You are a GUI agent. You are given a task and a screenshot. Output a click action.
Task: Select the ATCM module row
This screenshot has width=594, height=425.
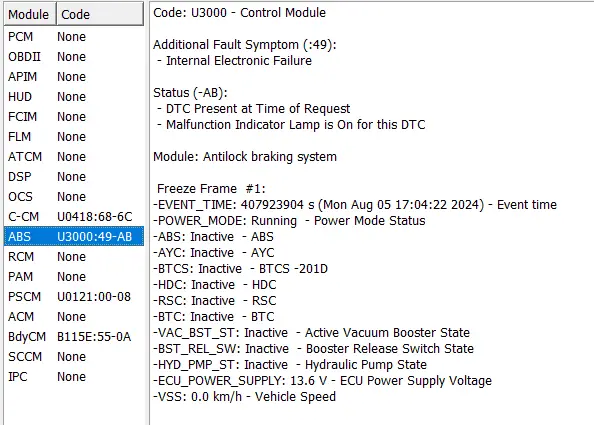[74, 157]
